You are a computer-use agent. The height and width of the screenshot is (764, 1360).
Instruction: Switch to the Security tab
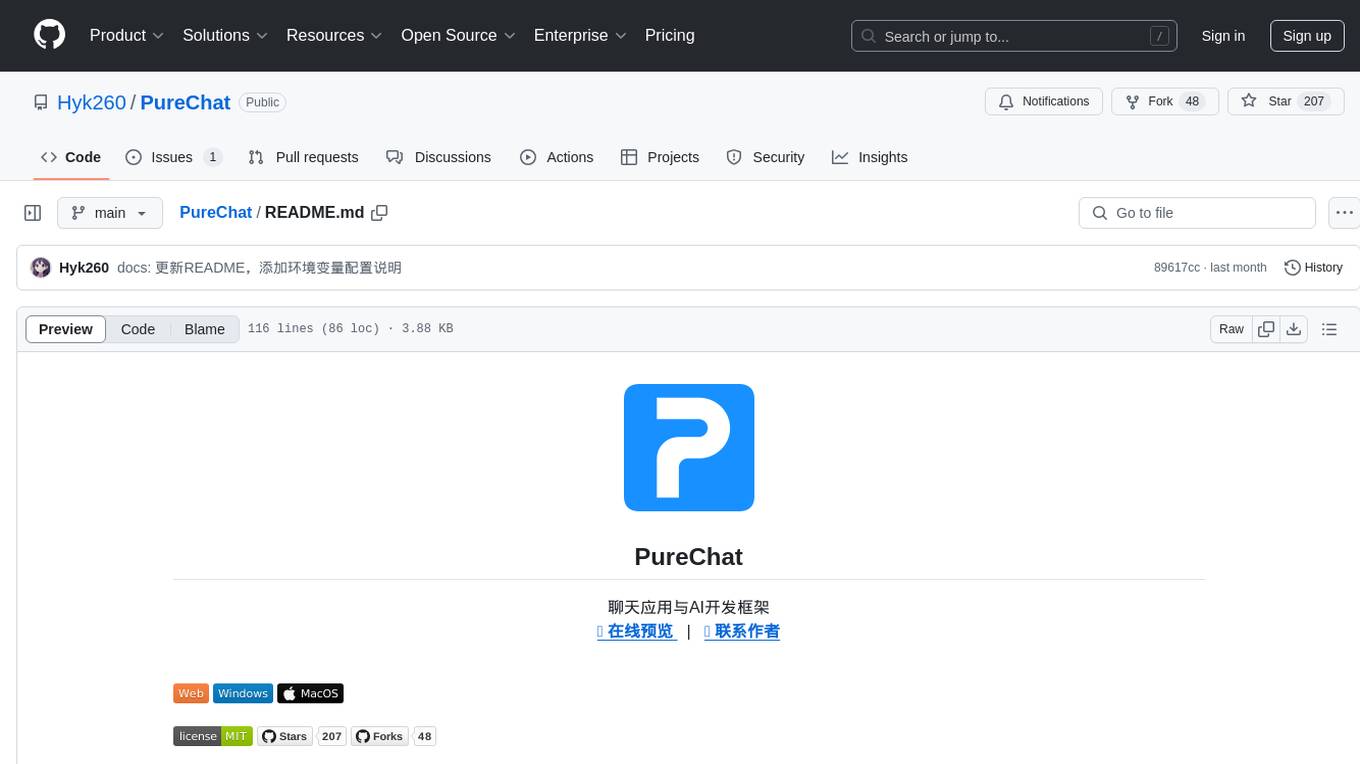tap(765, 157)
